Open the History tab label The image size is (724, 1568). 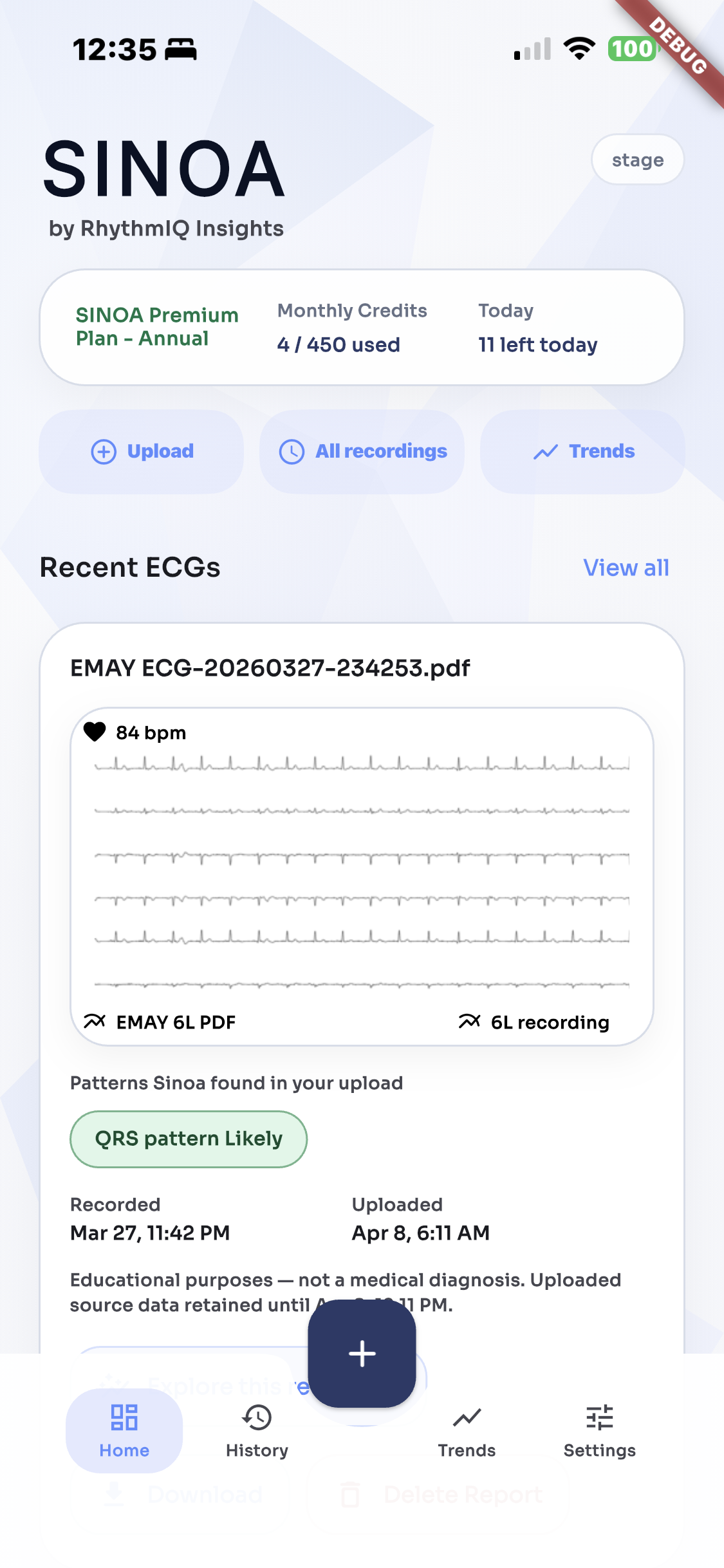tap(257, 1450)
